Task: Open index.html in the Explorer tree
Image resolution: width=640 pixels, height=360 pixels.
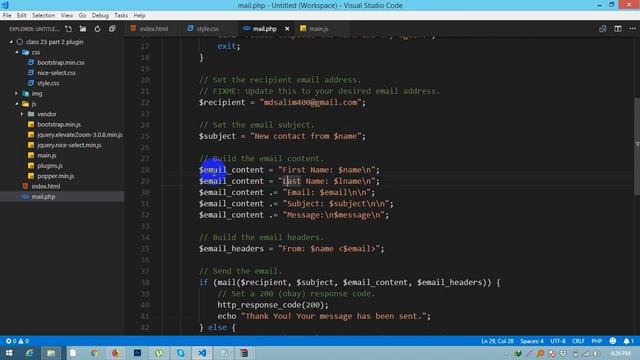Action: pos(46,186)
